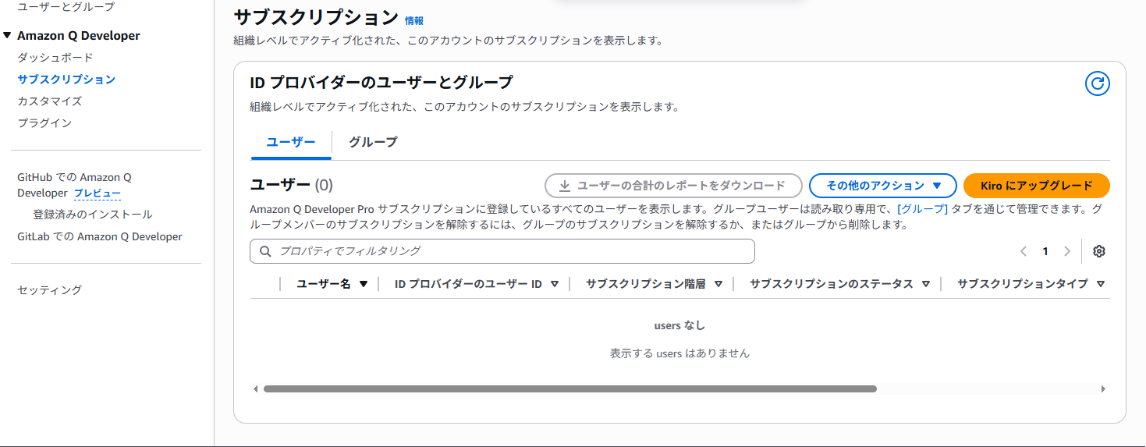Sort by ユーザー名 column arrow
Screen dimensions: 1146x447
(364, 284)
